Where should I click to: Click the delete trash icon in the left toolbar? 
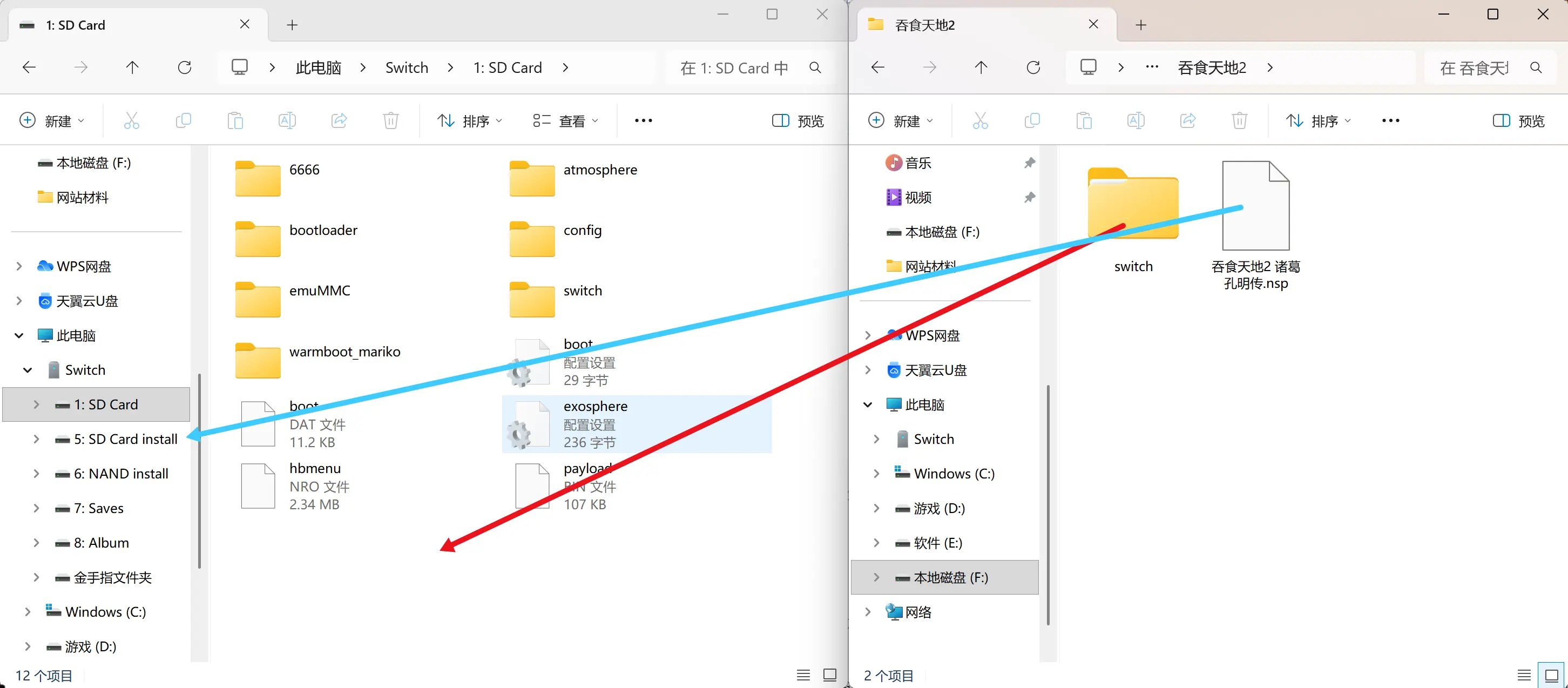pyautogui.click(x=391, y=120)
